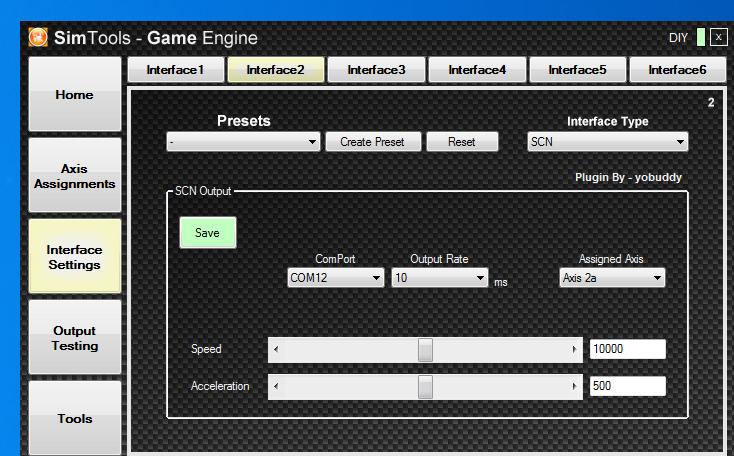734x456 pixels.
Task: Select Interface Settings in the sidebar
Action: (75, 257)
